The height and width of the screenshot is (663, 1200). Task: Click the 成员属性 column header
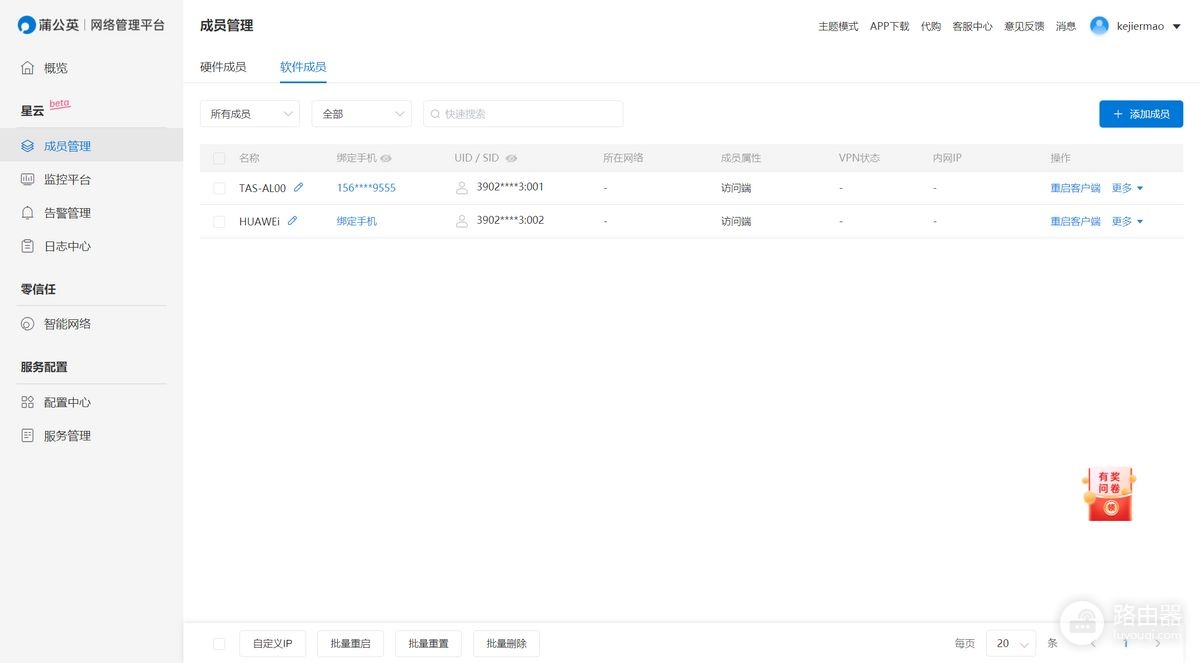click(x=741, y=158)
